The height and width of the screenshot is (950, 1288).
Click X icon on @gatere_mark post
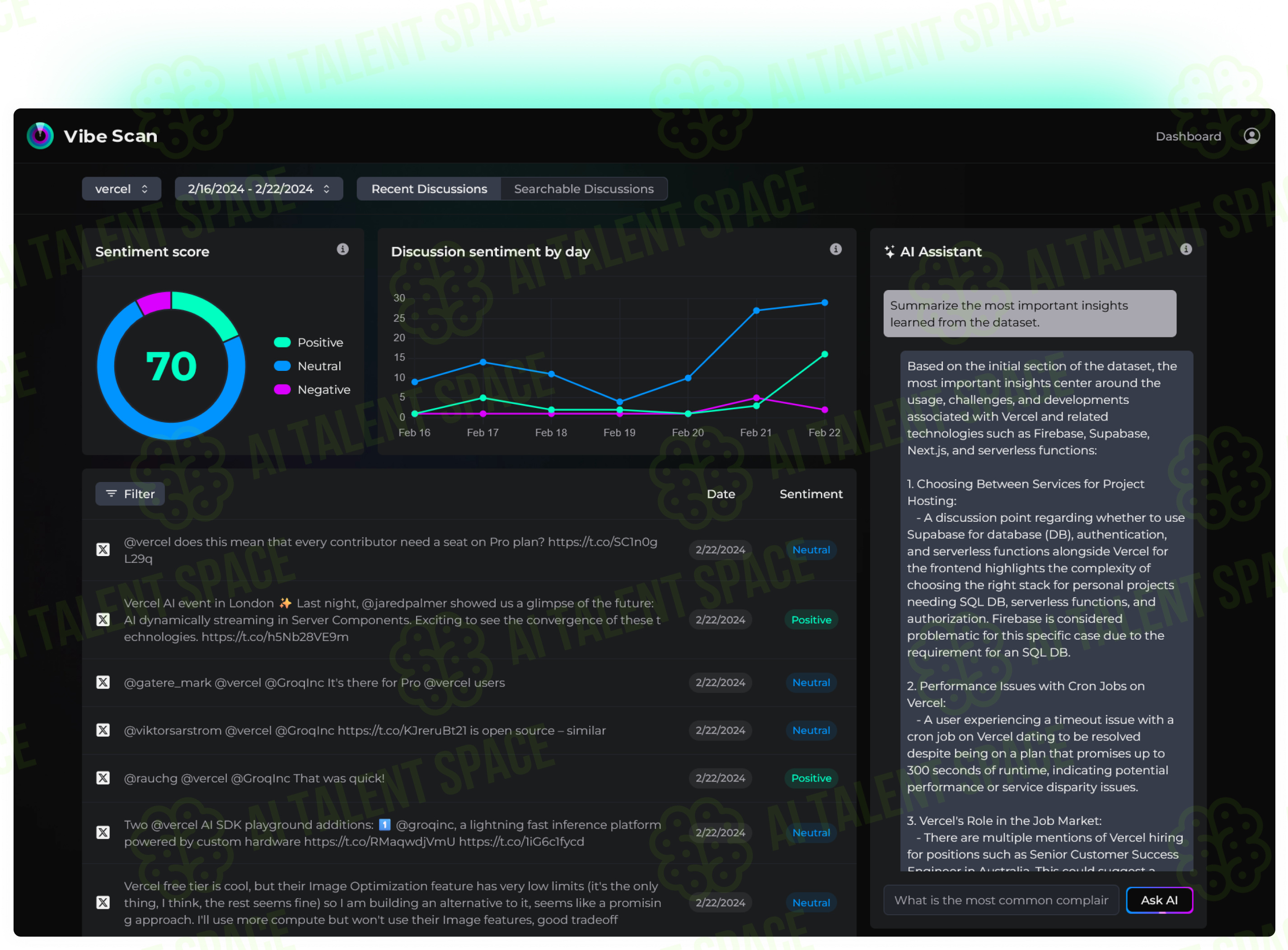click(x=103, y=683)
